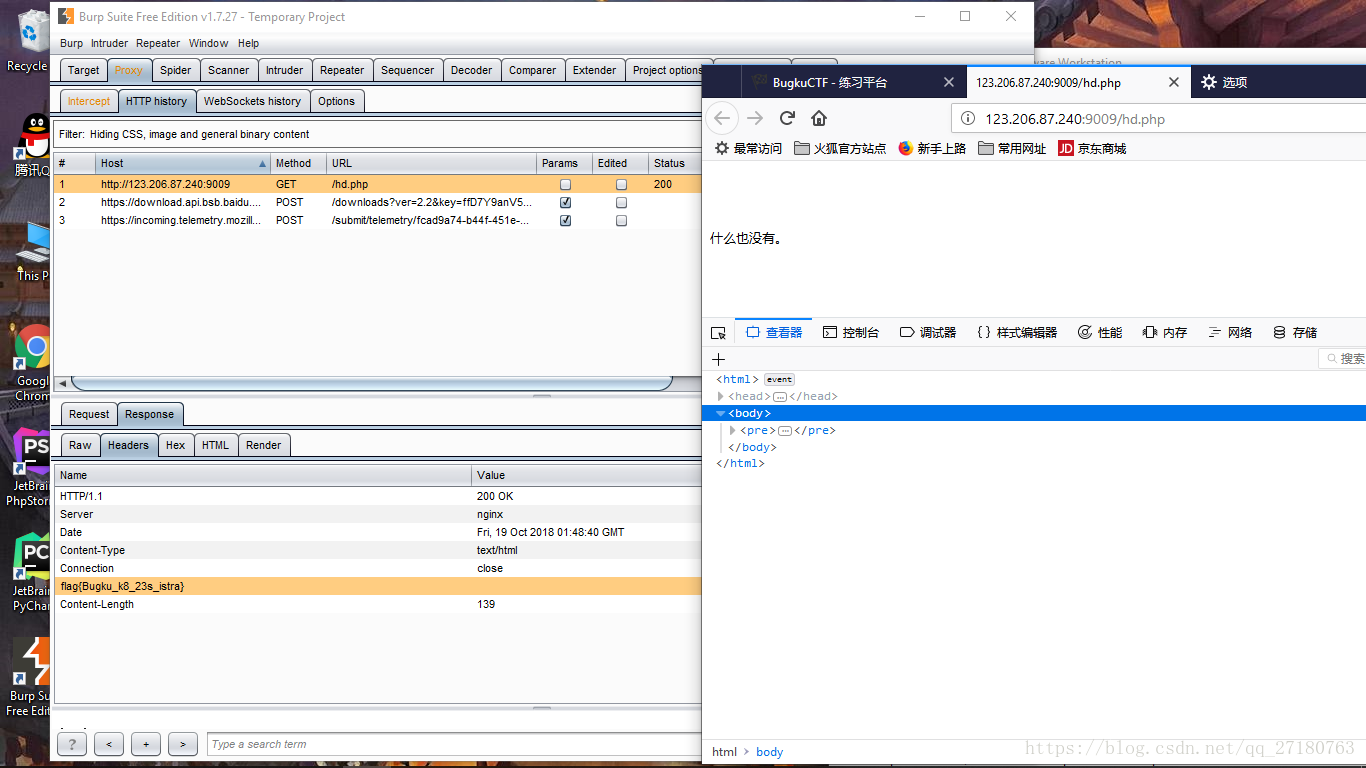Click the history filter bar
The image size is (1366, 768).
point(380,134)
